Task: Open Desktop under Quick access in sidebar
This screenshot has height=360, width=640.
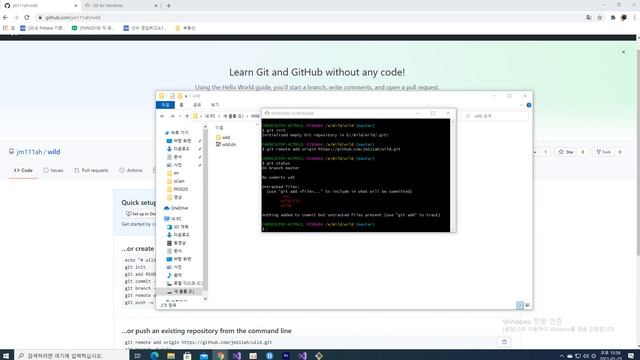Action: [179, 141]
